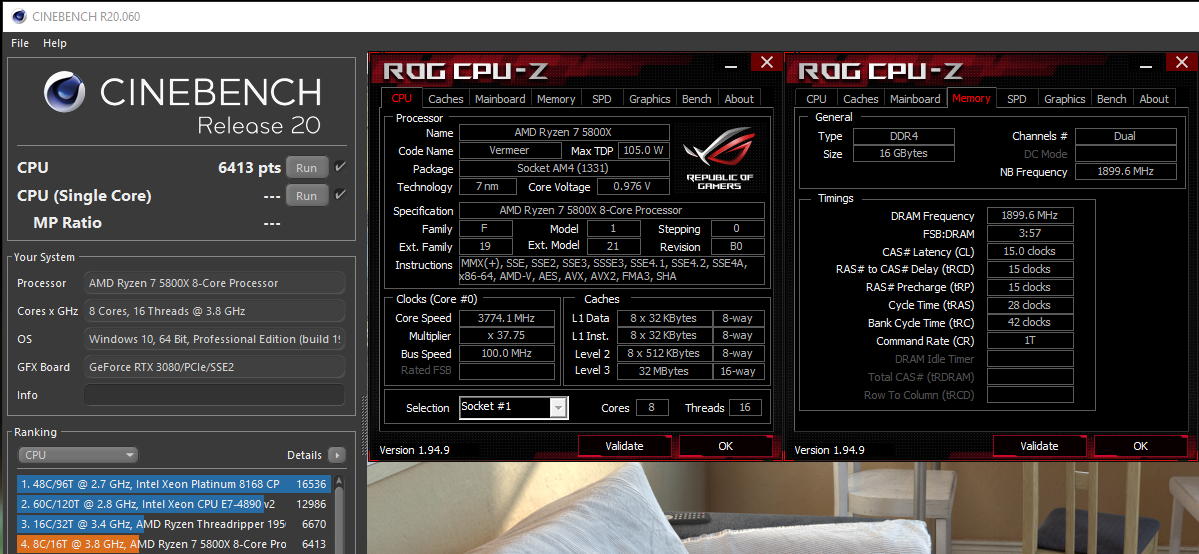Switch to CPU tab in right CPU-Z window
Viewport: 1199px width, 554px height.
817,99
